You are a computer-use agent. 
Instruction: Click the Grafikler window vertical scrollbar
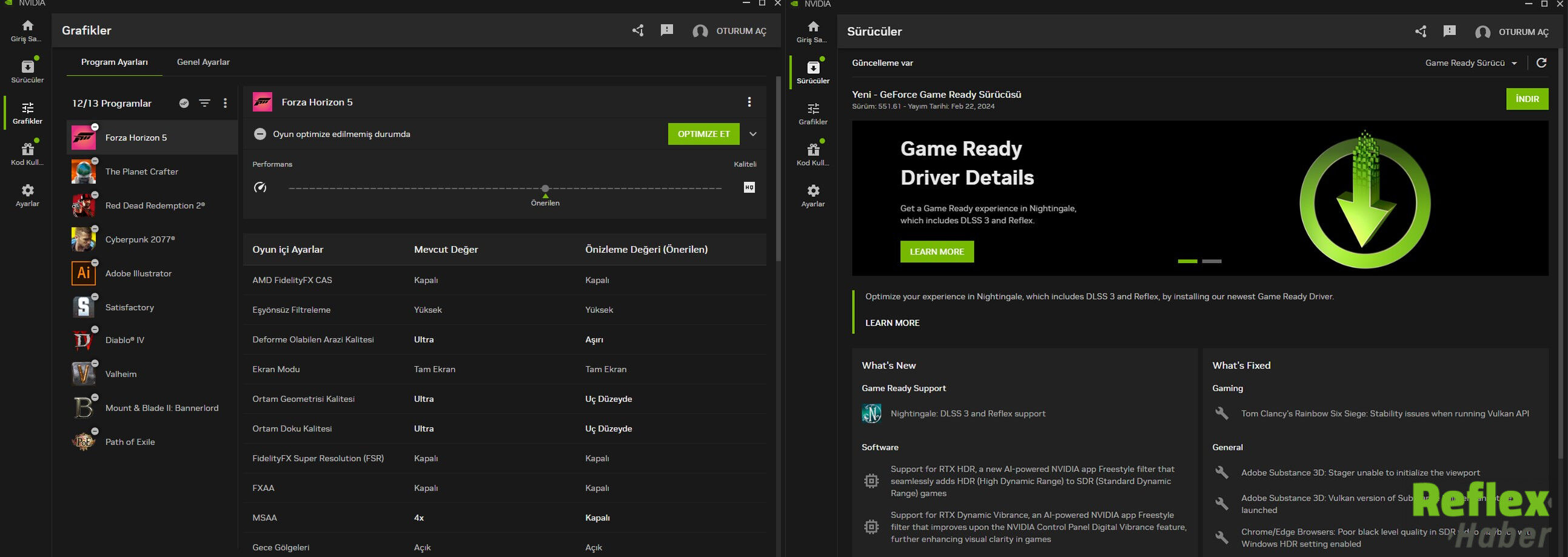[x=778, y=169]
